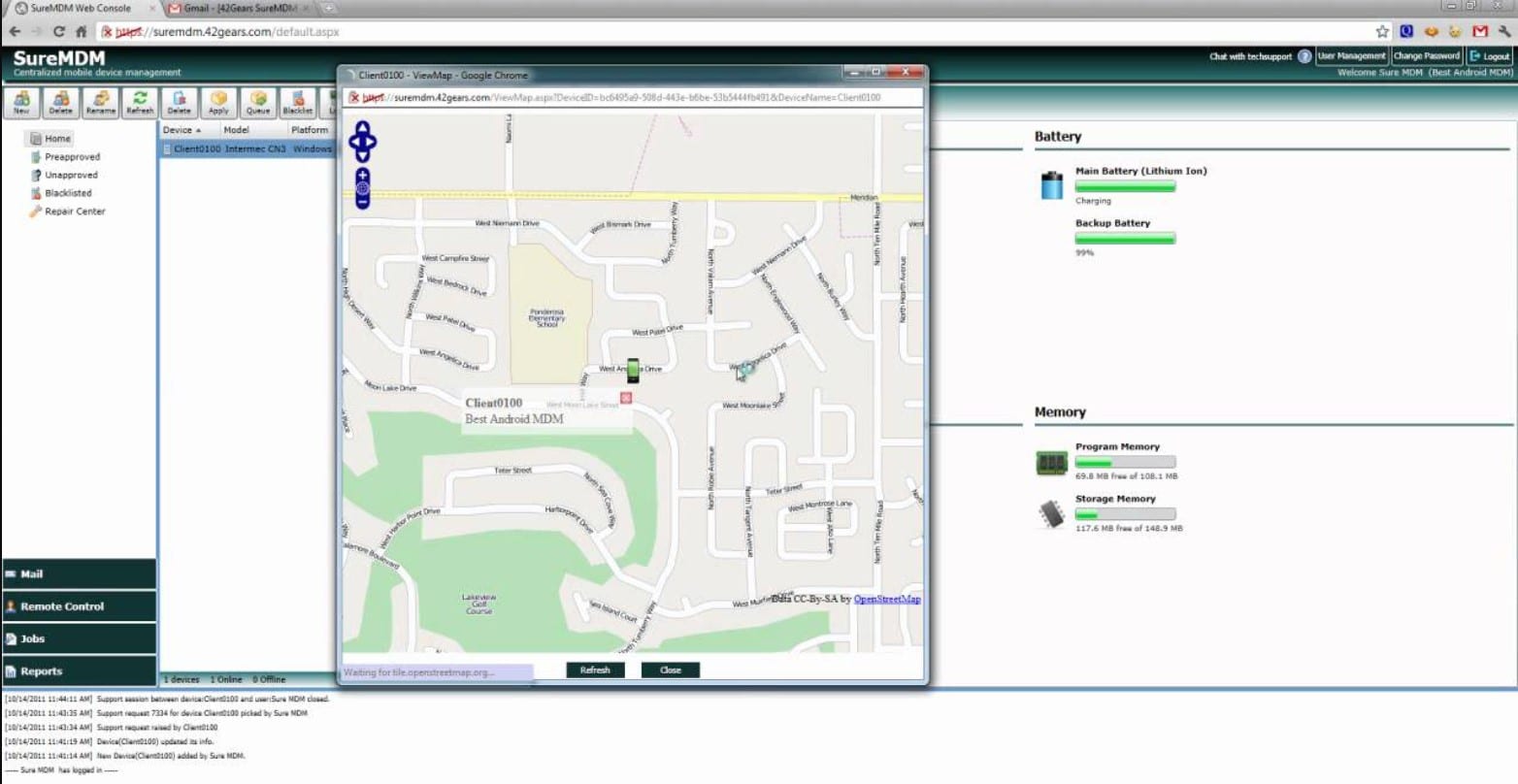Screen dimensions: 1518x784
Task: Click the Platform column header
Action: pos(310,130)
